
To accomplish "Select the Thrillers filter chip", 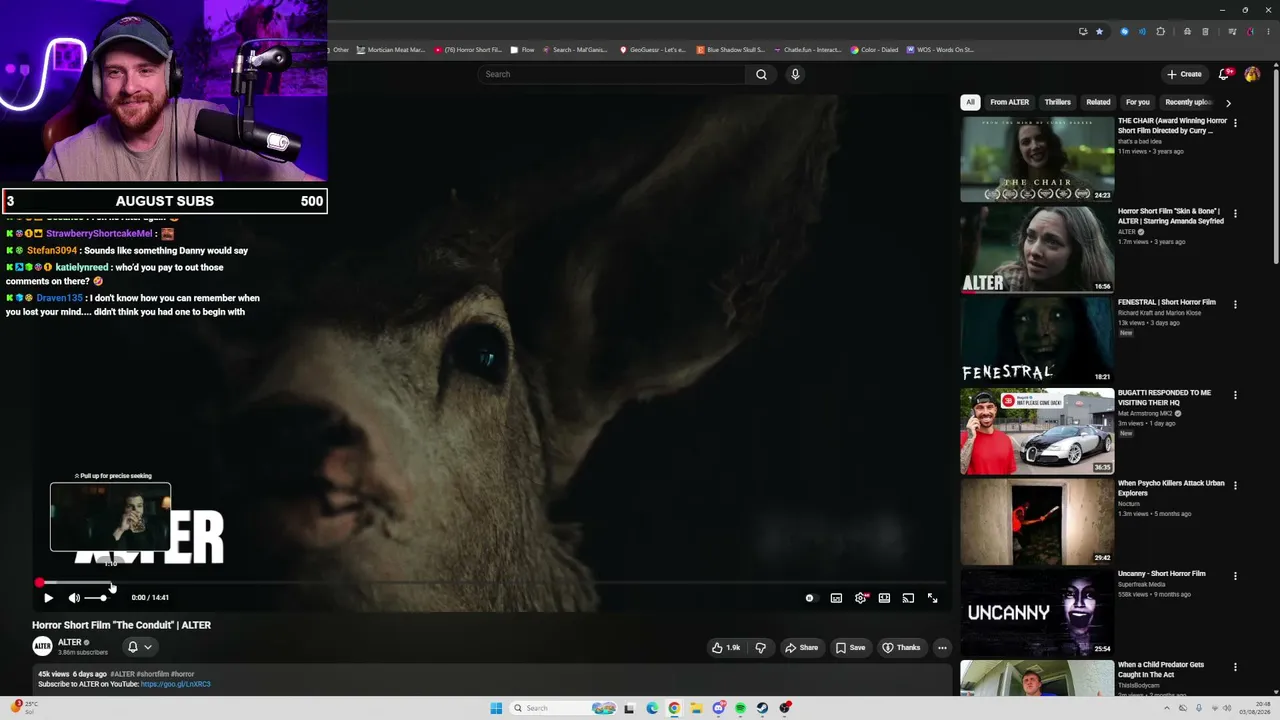I will coord(1057,102).
